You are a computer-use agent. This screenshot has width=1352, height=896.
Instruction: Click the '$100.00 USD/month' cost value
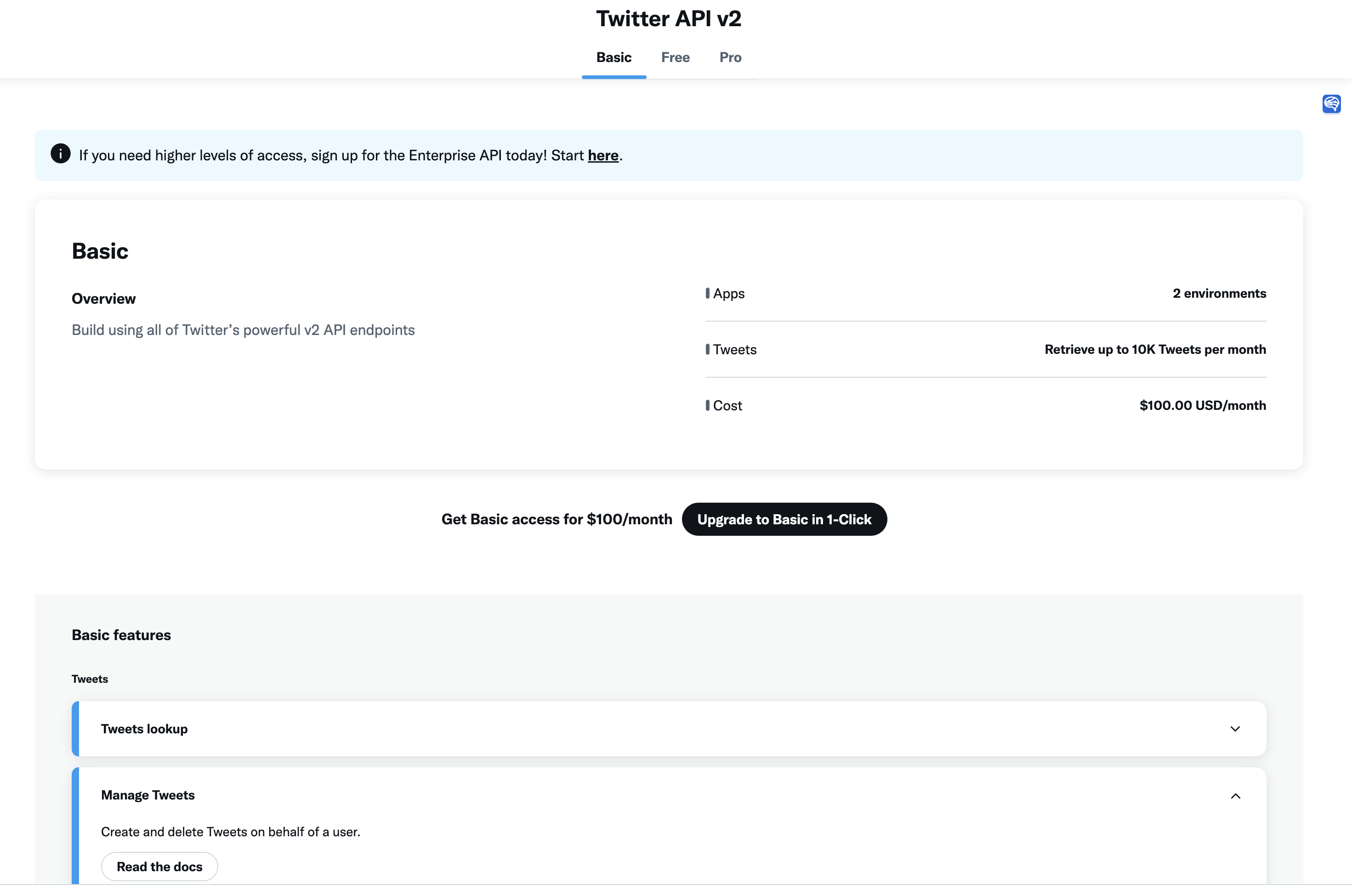coord(1202,405)
